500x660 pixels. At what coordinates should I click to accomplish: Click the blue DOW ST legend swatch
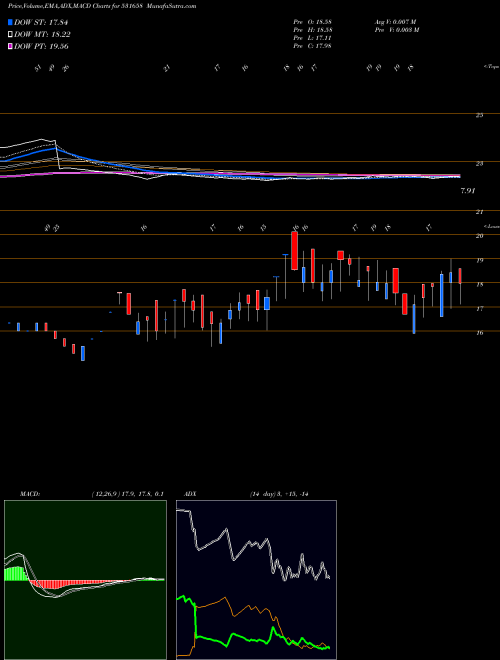click(x=10, y=22)
